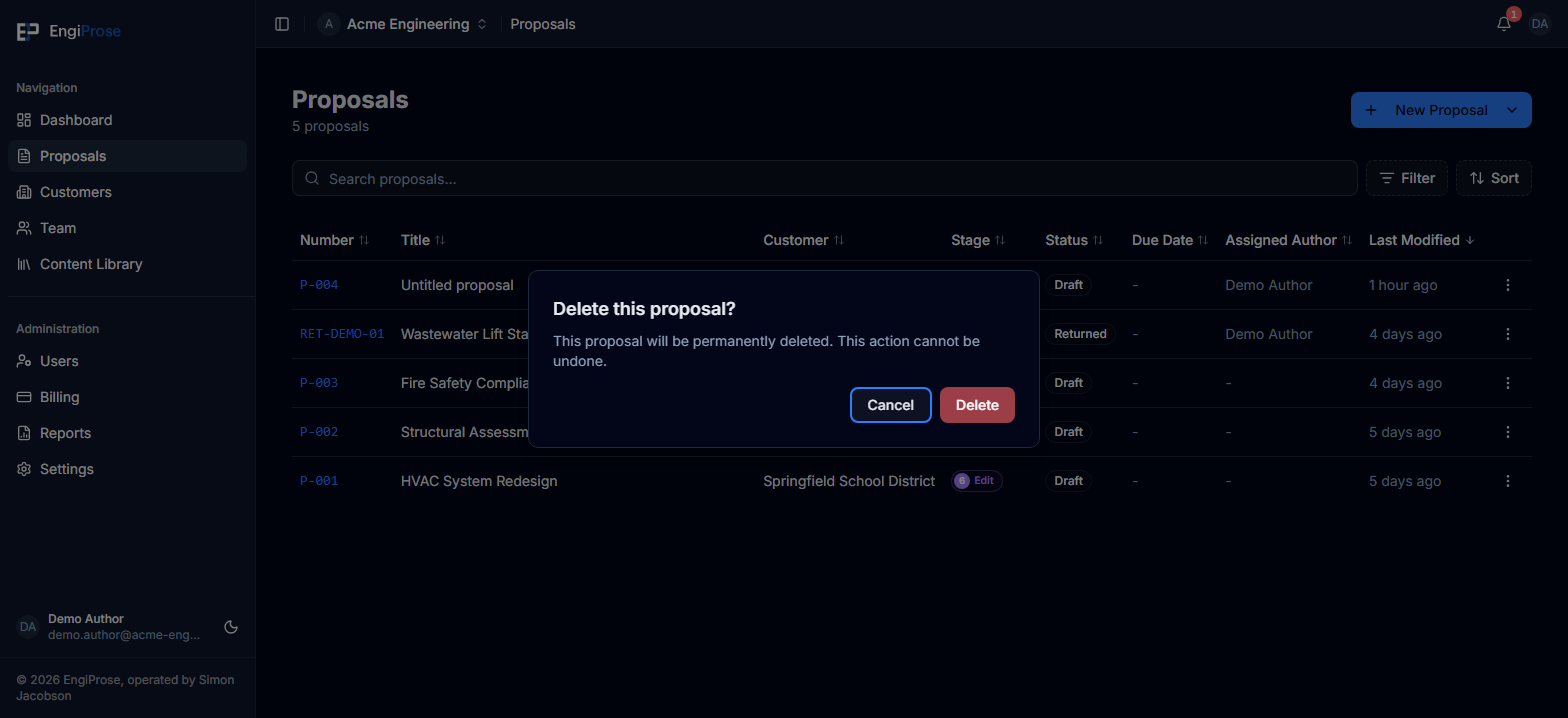Open Settings page
This screenshot has height=718, width=1568.
(127, 469)
